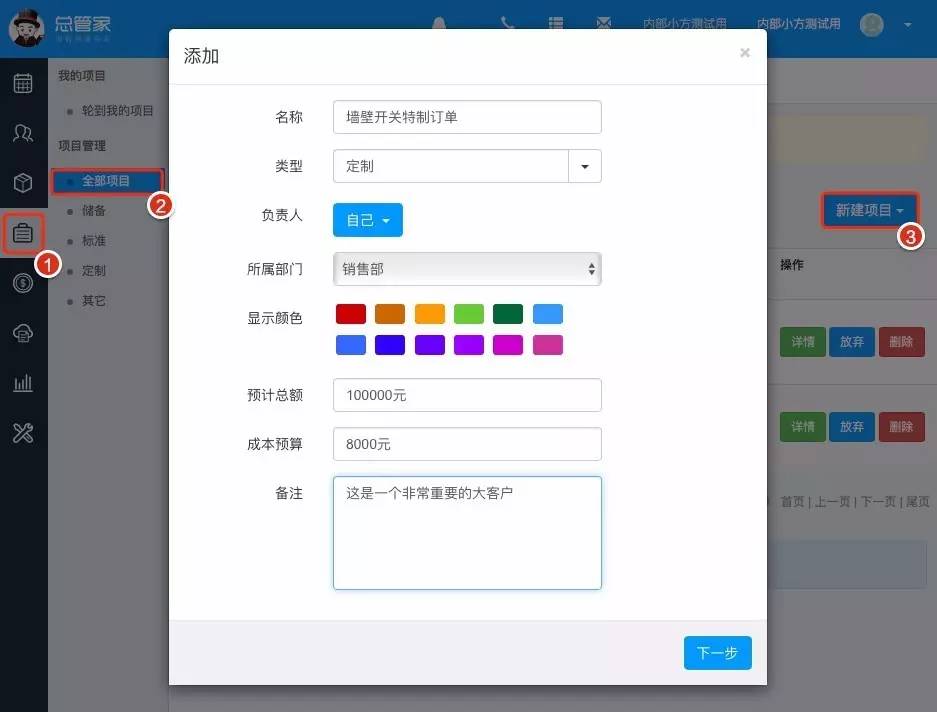Expand the 类型 dropdown arrow
Viewport: 937px width, 712px height.
585,167
